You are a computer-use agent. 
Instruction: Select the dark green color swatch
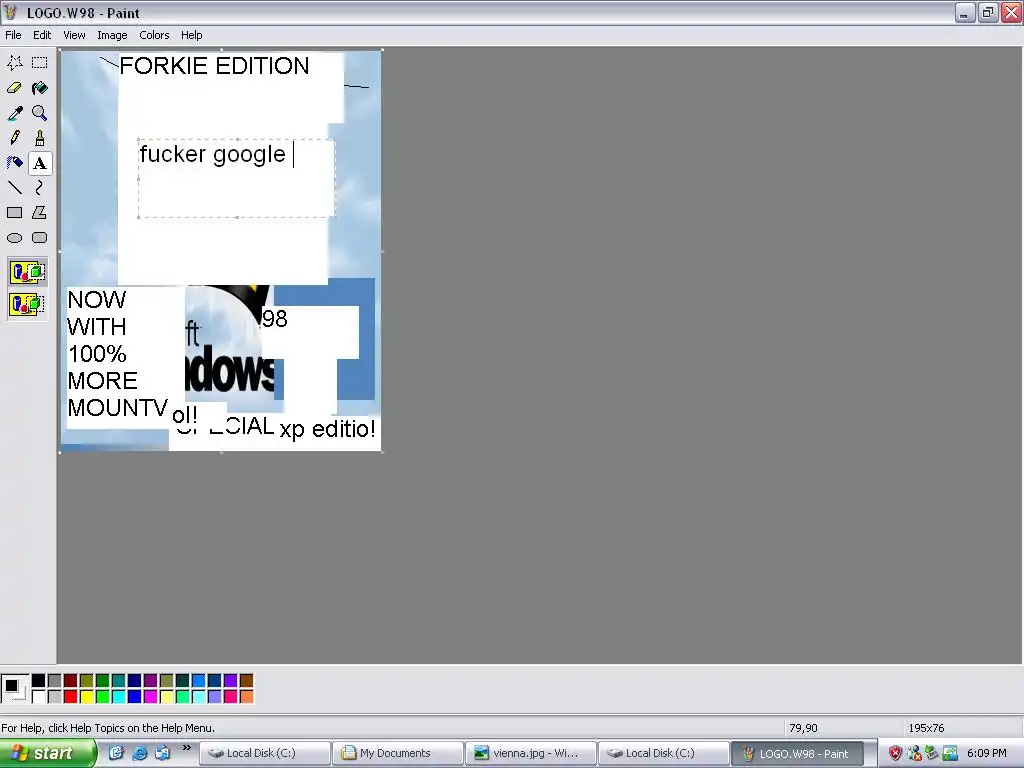103,681
